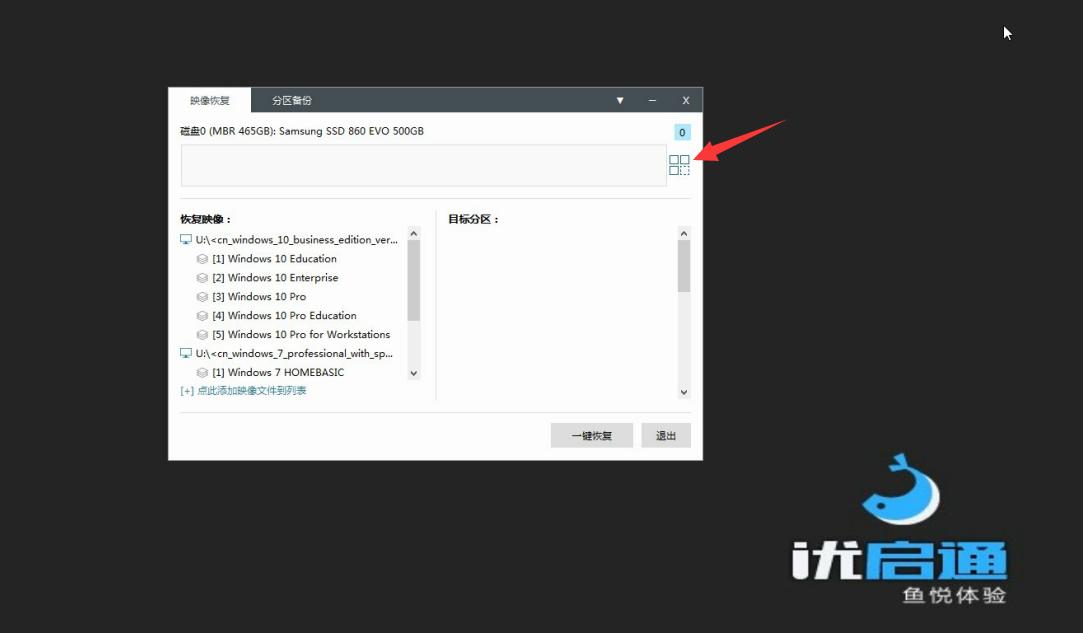Screen dimensions: 1083x633
Task: Click the Windows 7 professional image computer icon
Action: pyautogui.click(x=186, y=353)
